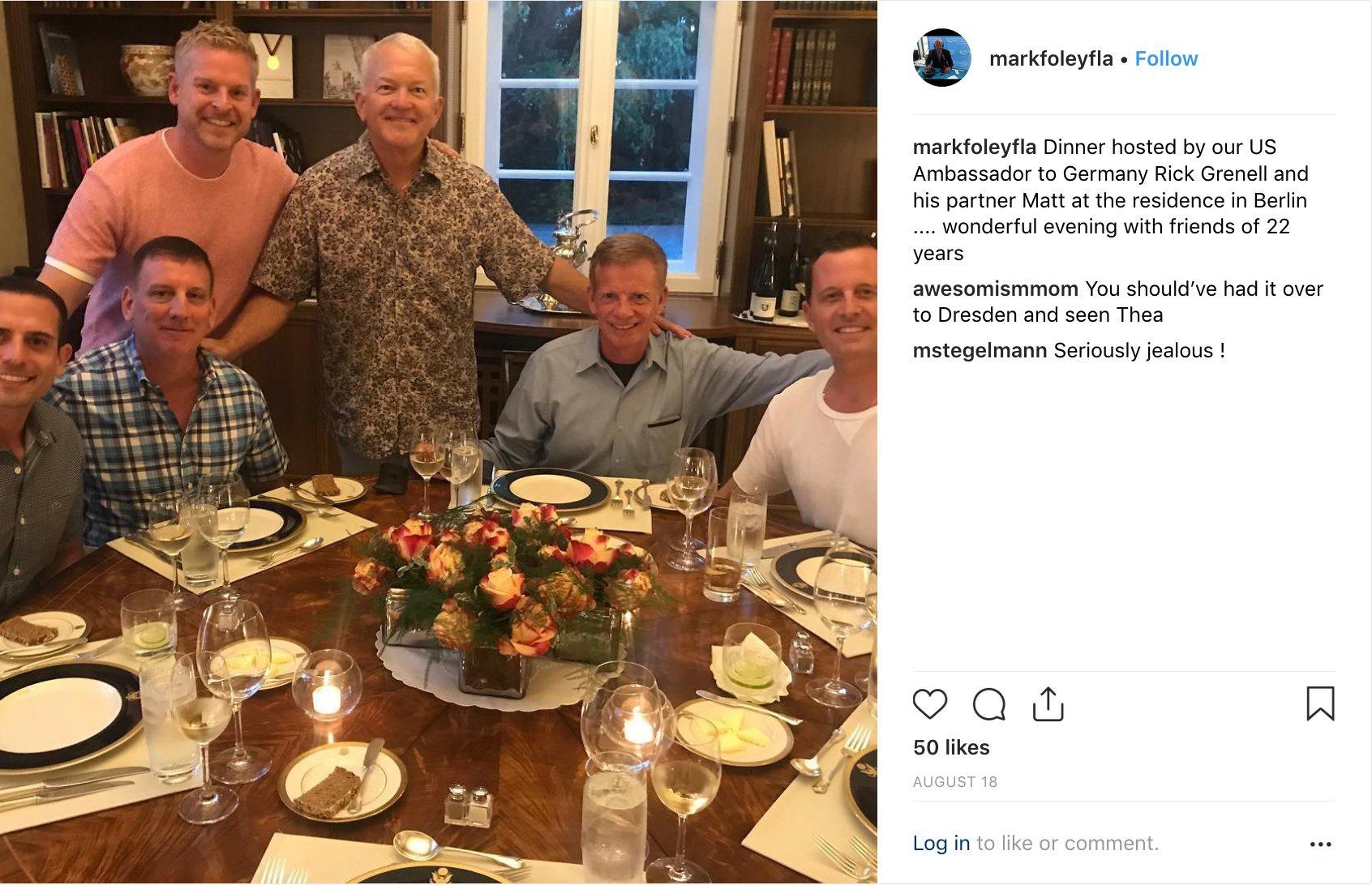This screenshot has height=885, width=1372.
Task: Select the caption text about Berlin dinner
Action: [1111, 199]
